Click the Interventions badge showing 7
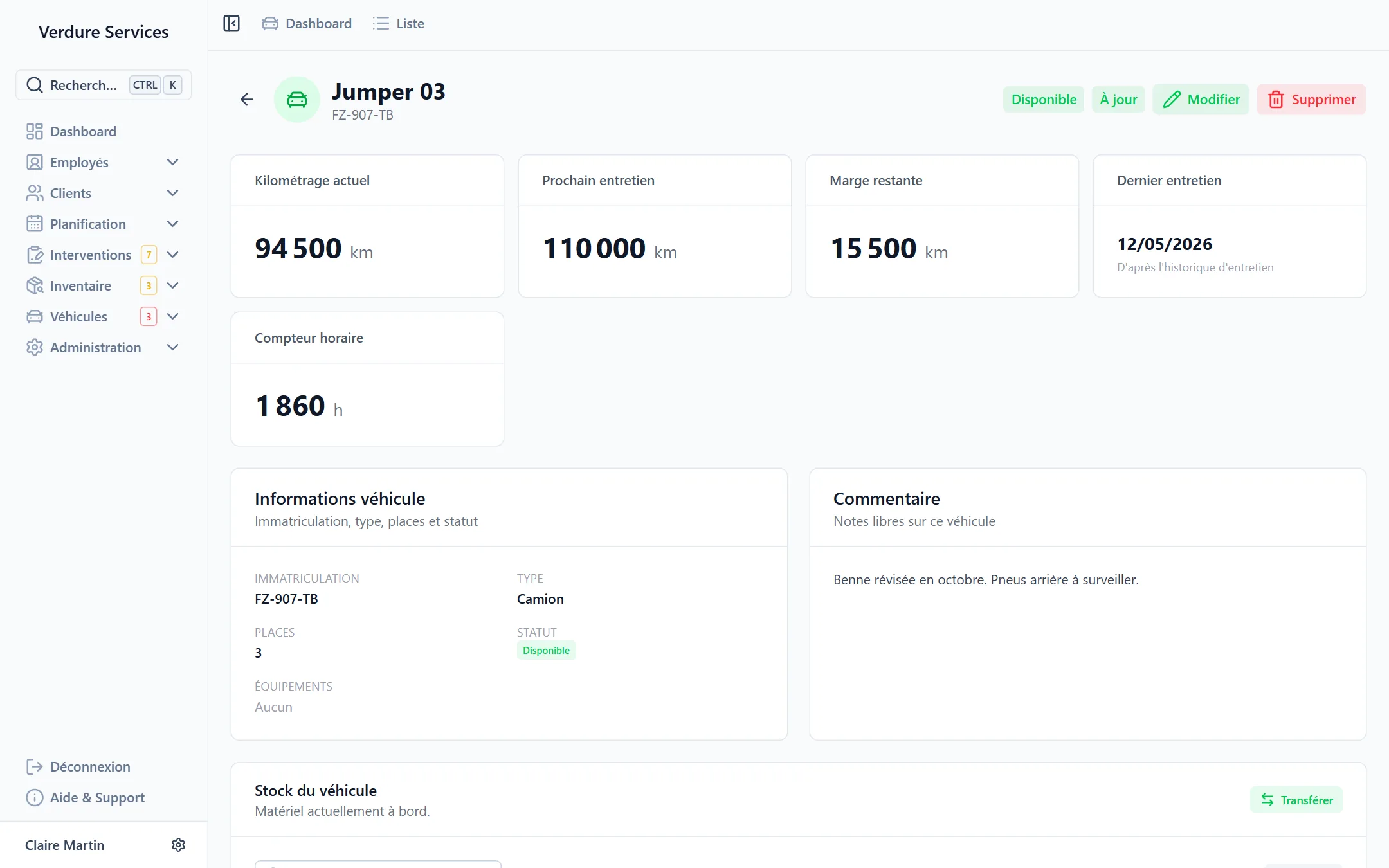The width and height of the screenshot is (1389, 868). coord(149,255)
